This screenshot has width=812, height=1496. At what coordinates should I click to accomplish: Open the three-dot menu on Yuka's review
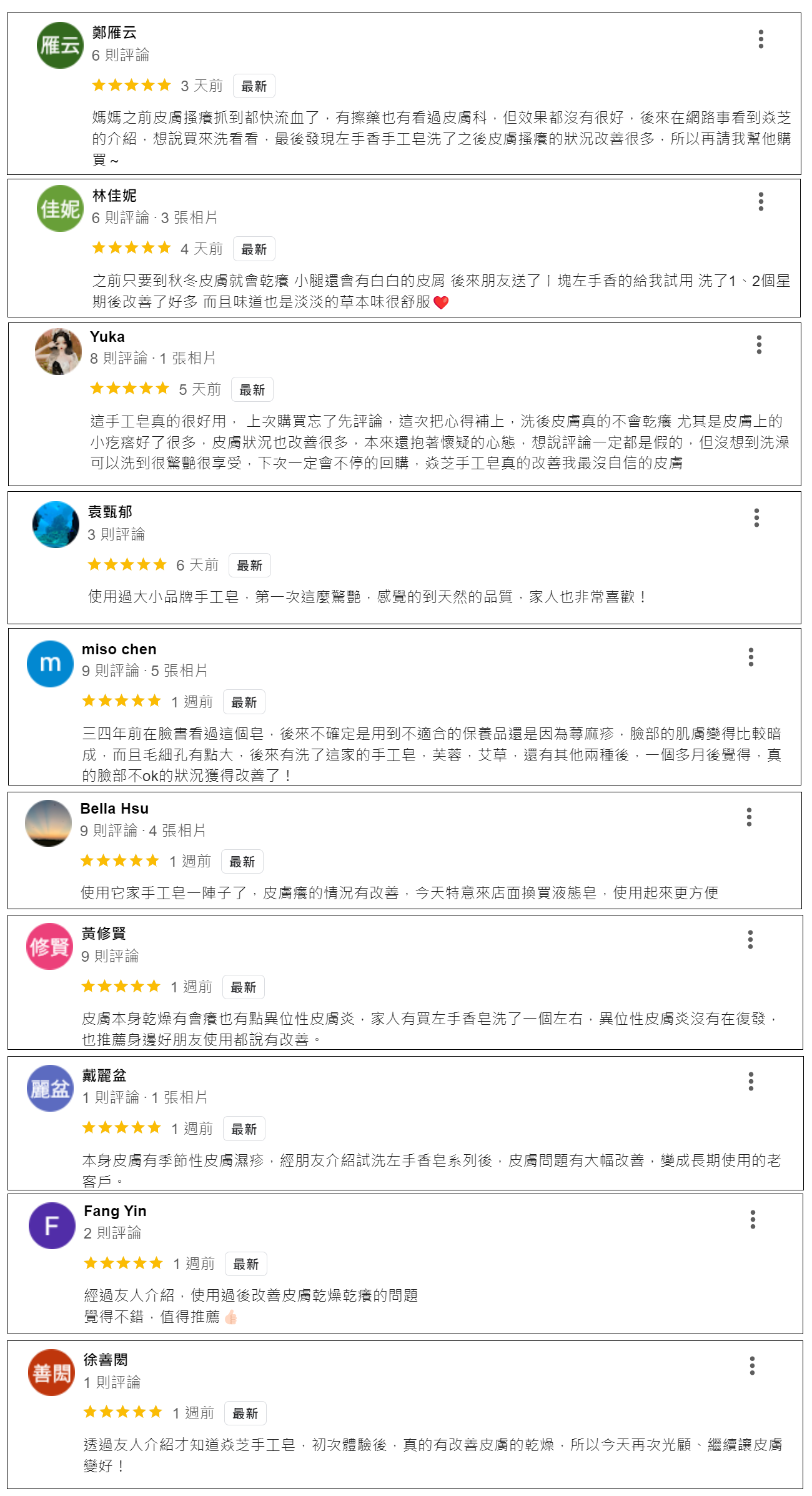coord(759,344)
